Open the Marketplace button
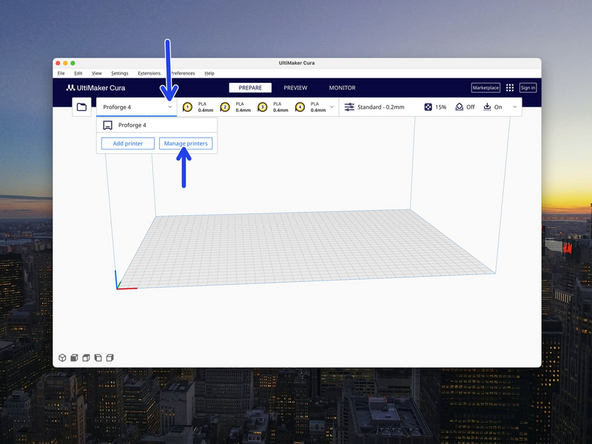Screen dimensions: 592x444 486,88
